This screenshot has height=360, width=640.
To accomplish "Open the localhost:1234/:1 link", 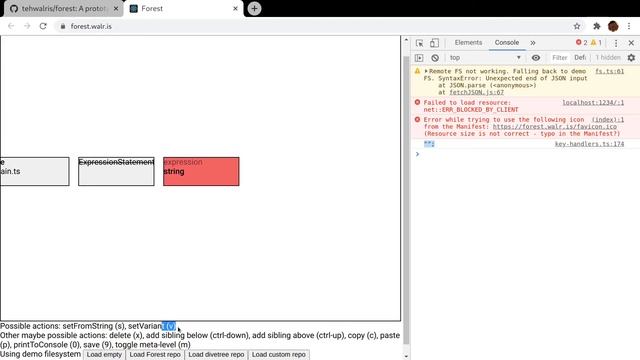I will (x=593, y=102).
